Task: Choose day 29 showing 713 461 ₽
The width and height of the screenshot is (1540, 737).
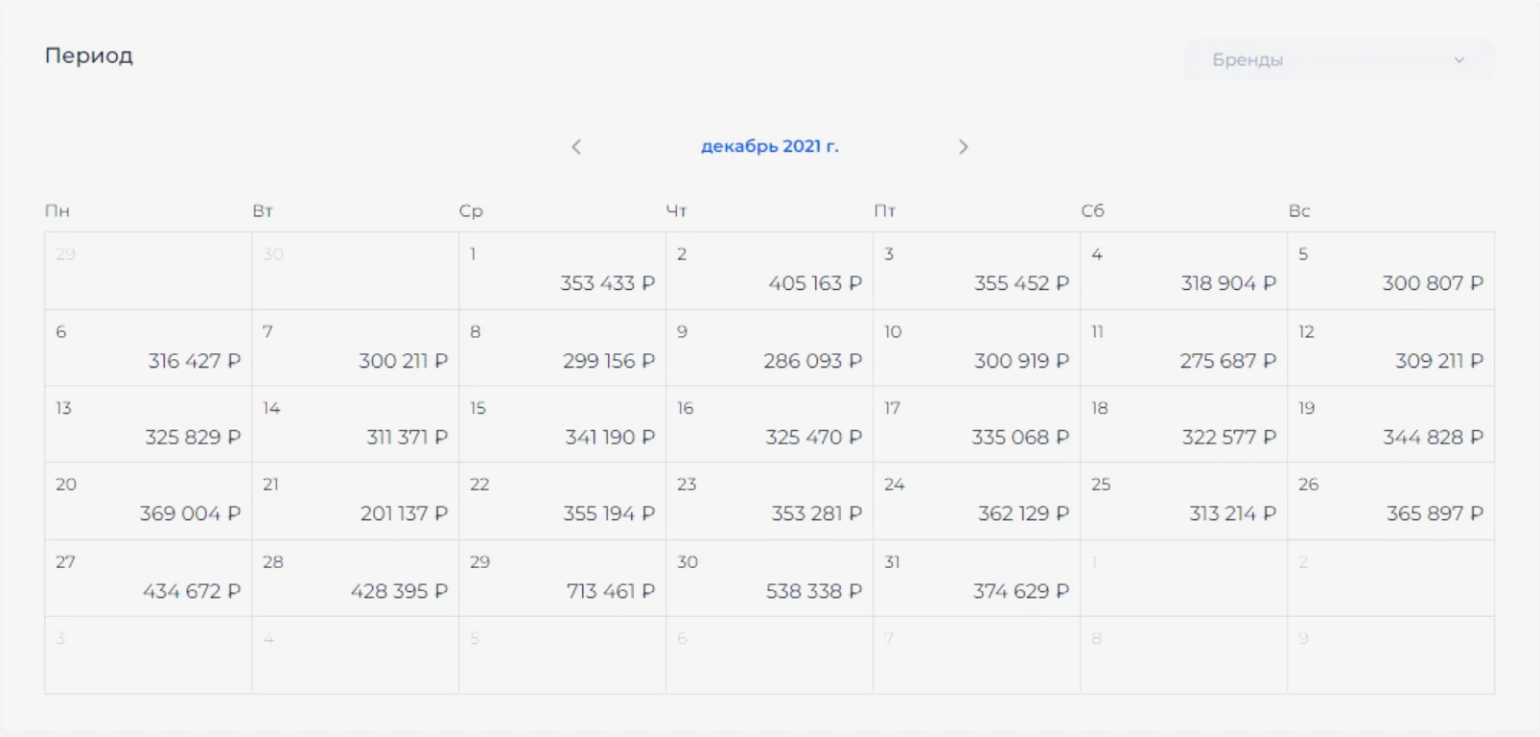Action: tap(563, 578)
